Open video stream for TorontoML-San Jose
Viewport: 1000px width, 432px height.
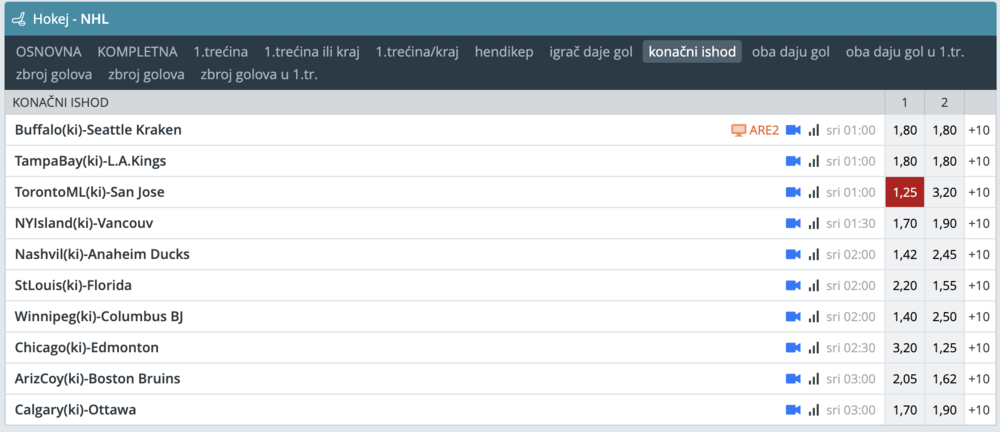pos(793,192)
